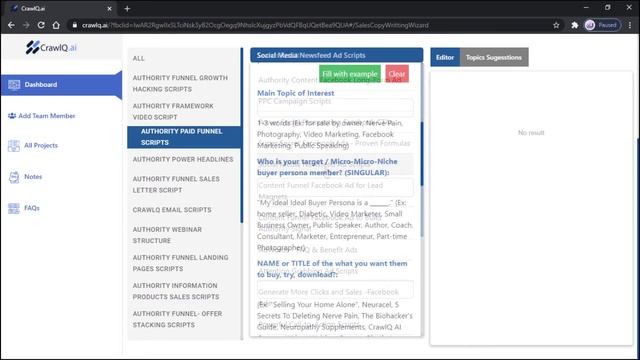The image size is (640, 360).
Task: Click the red Clear button
Action: 397,74
